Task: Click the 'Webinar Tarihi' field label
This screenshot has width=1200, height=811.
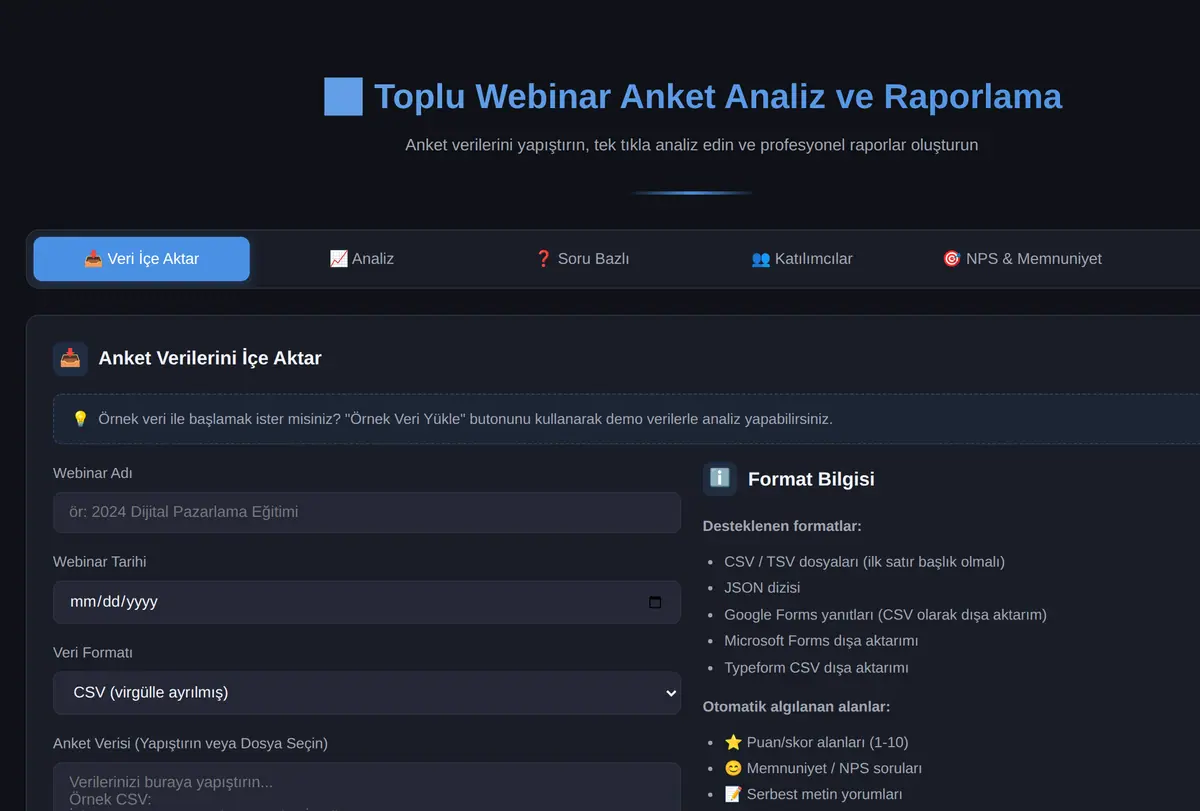Action: click(100, 562)
